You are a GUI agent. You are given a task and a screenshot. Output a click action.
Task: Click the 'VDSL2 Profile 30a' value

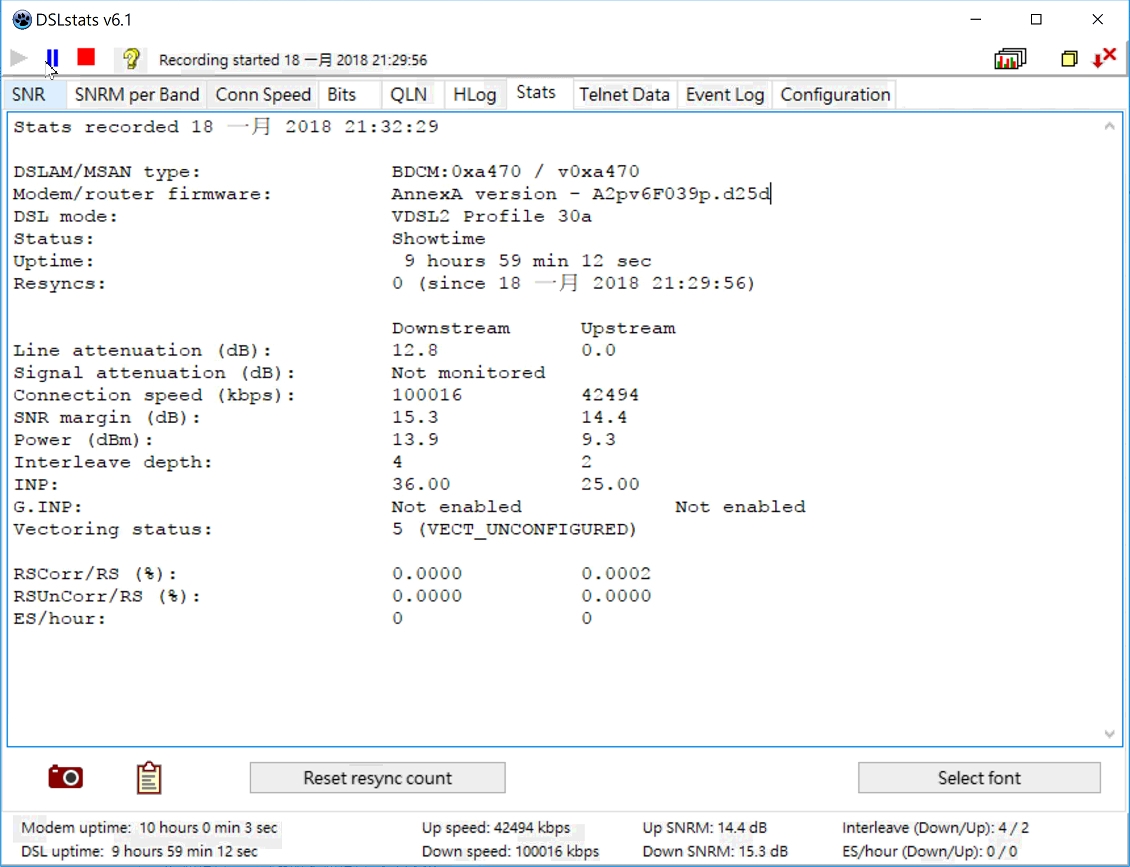(491, 217)
